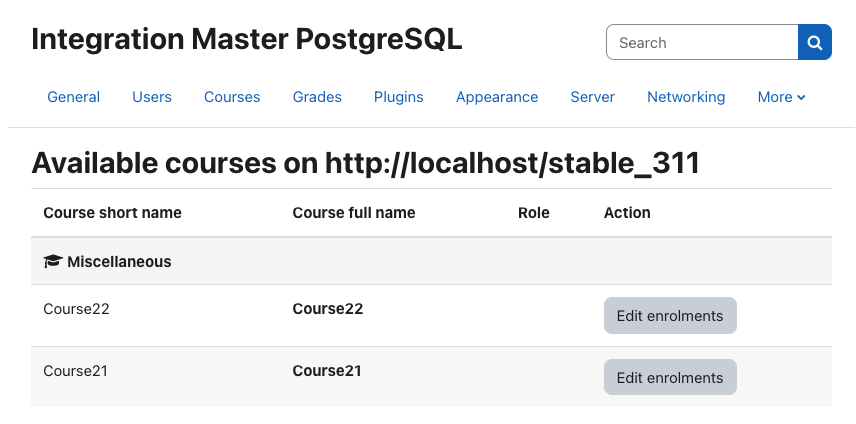This screenshot has width=856, height=424.
Task: Click the magnifying glass search button
Action: coord(815,42)
